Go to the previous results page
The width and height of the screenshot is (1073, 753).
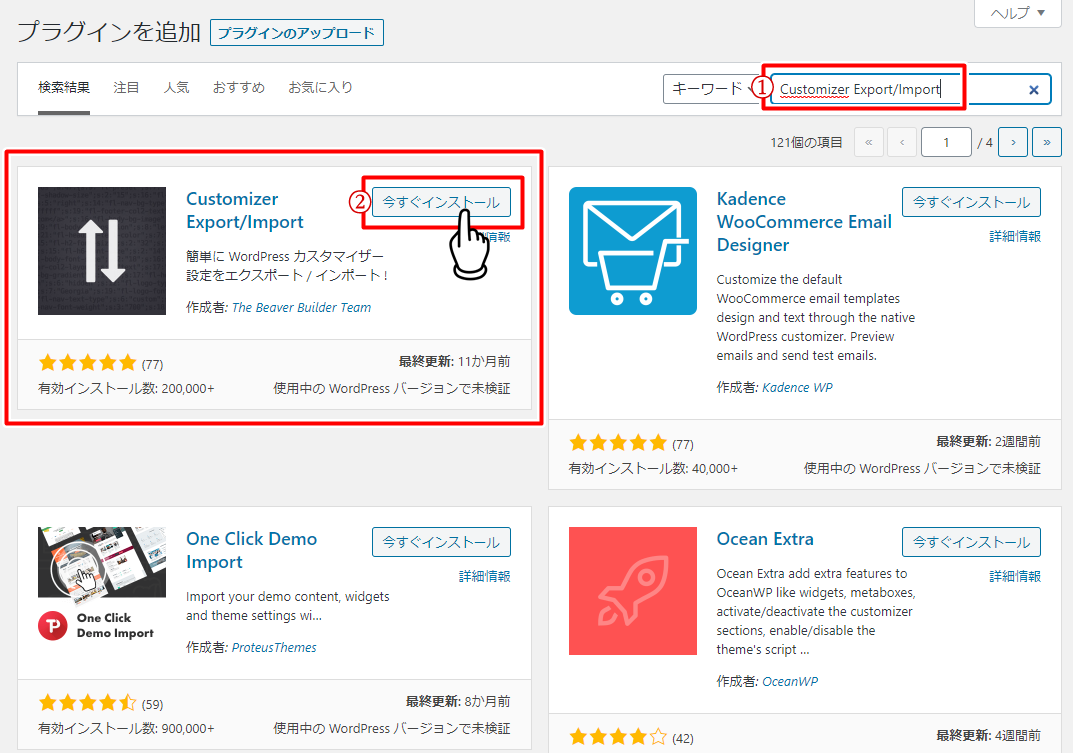click(x=902, y=142)
